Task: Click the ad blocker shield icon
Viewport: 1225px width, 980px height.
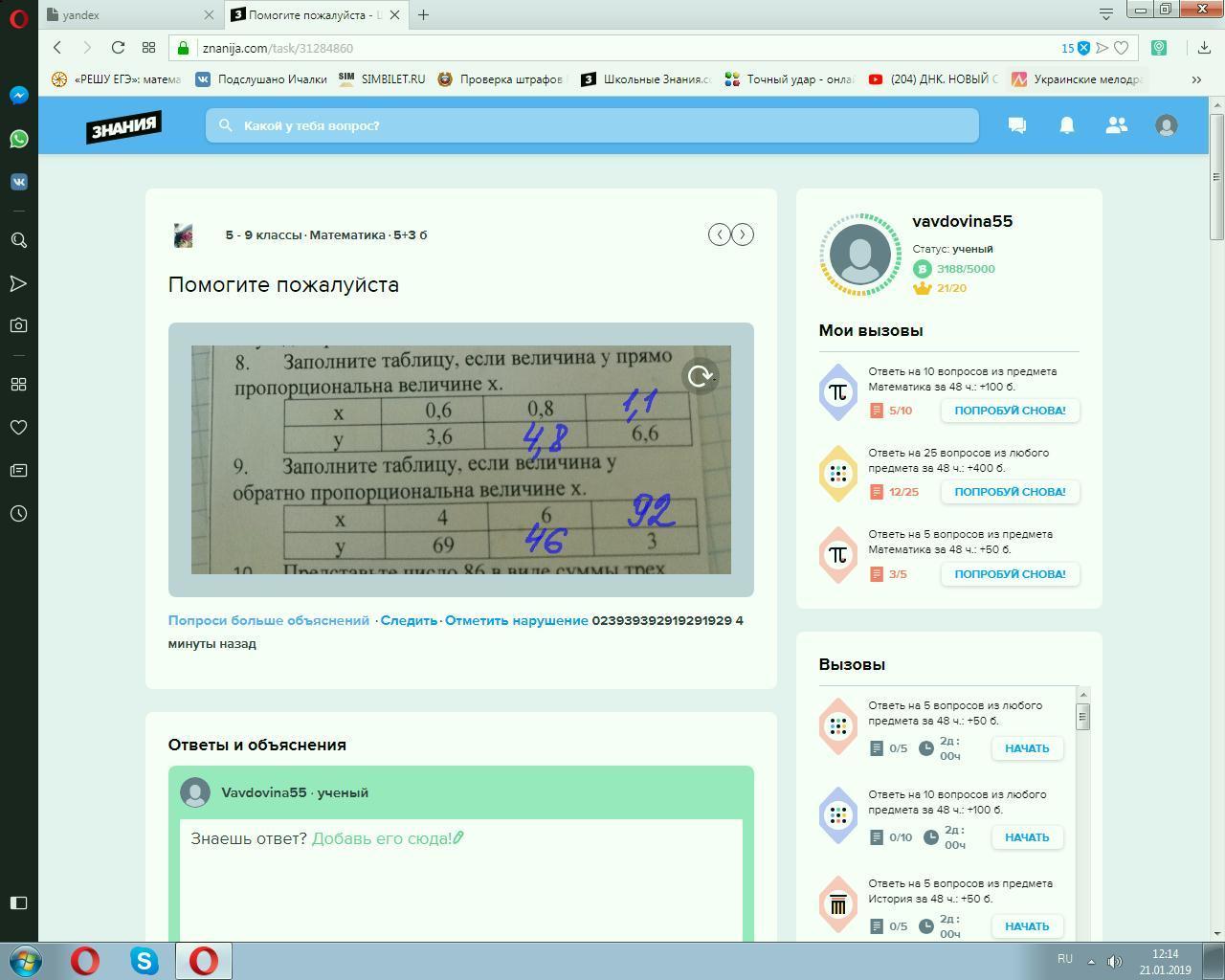Action: 1083,48
